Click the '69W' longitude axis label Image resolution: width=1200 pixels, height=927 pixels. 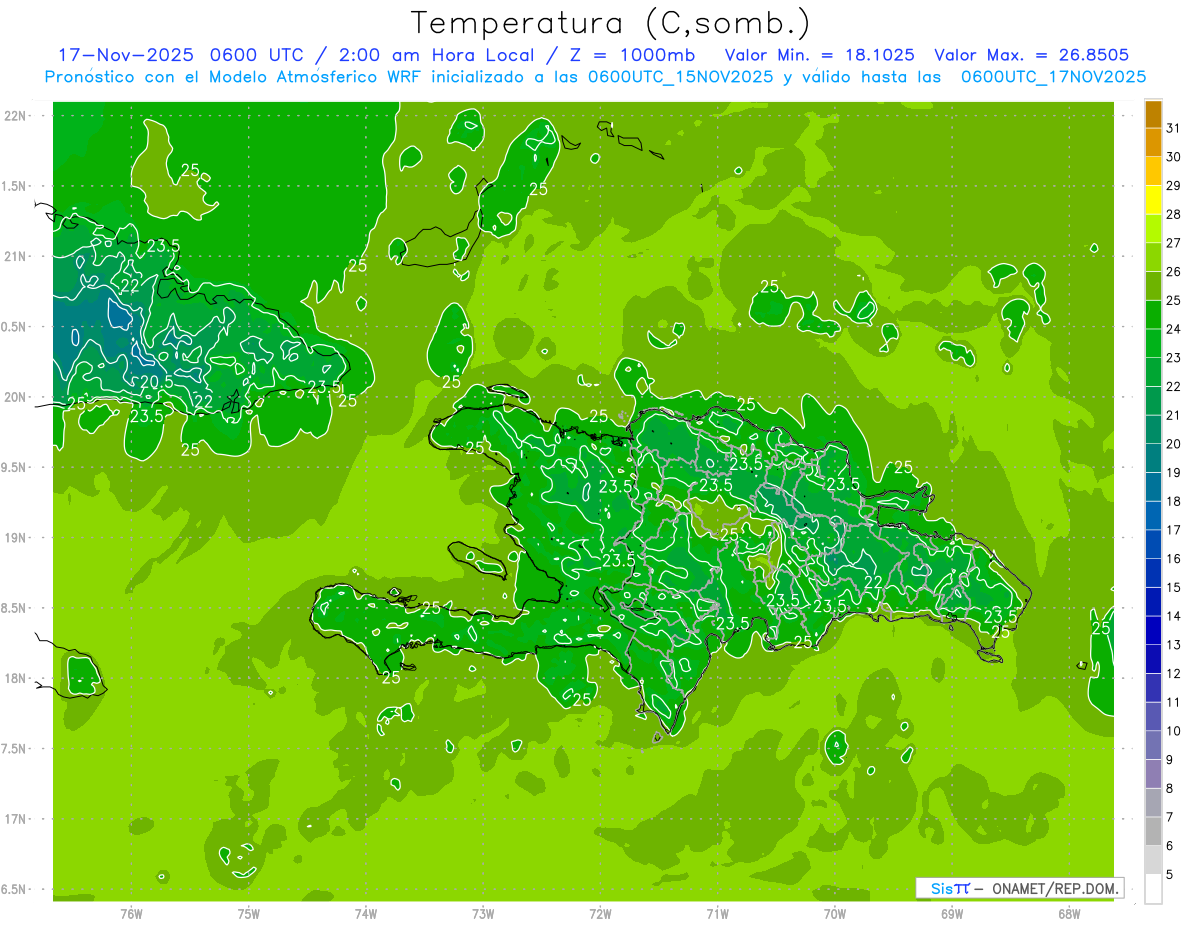(x=952, y=913)
